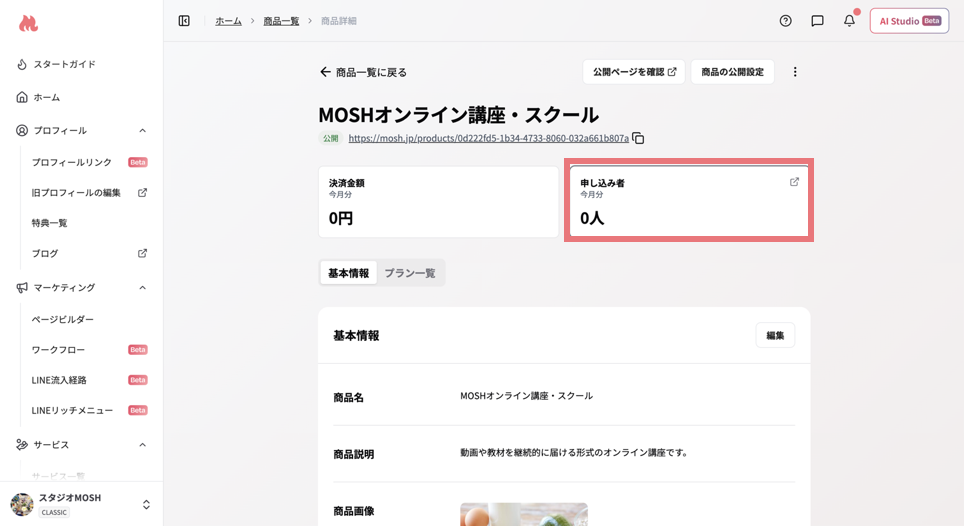Click the CLASSIC plan badge

point(54,512)
